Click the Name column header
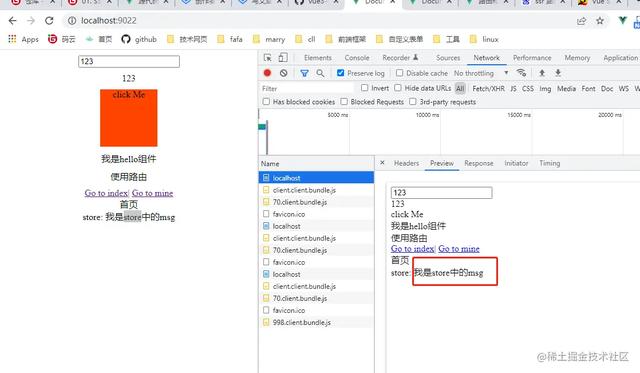Viewport: 640px width, 373px height. click(316, 163)
